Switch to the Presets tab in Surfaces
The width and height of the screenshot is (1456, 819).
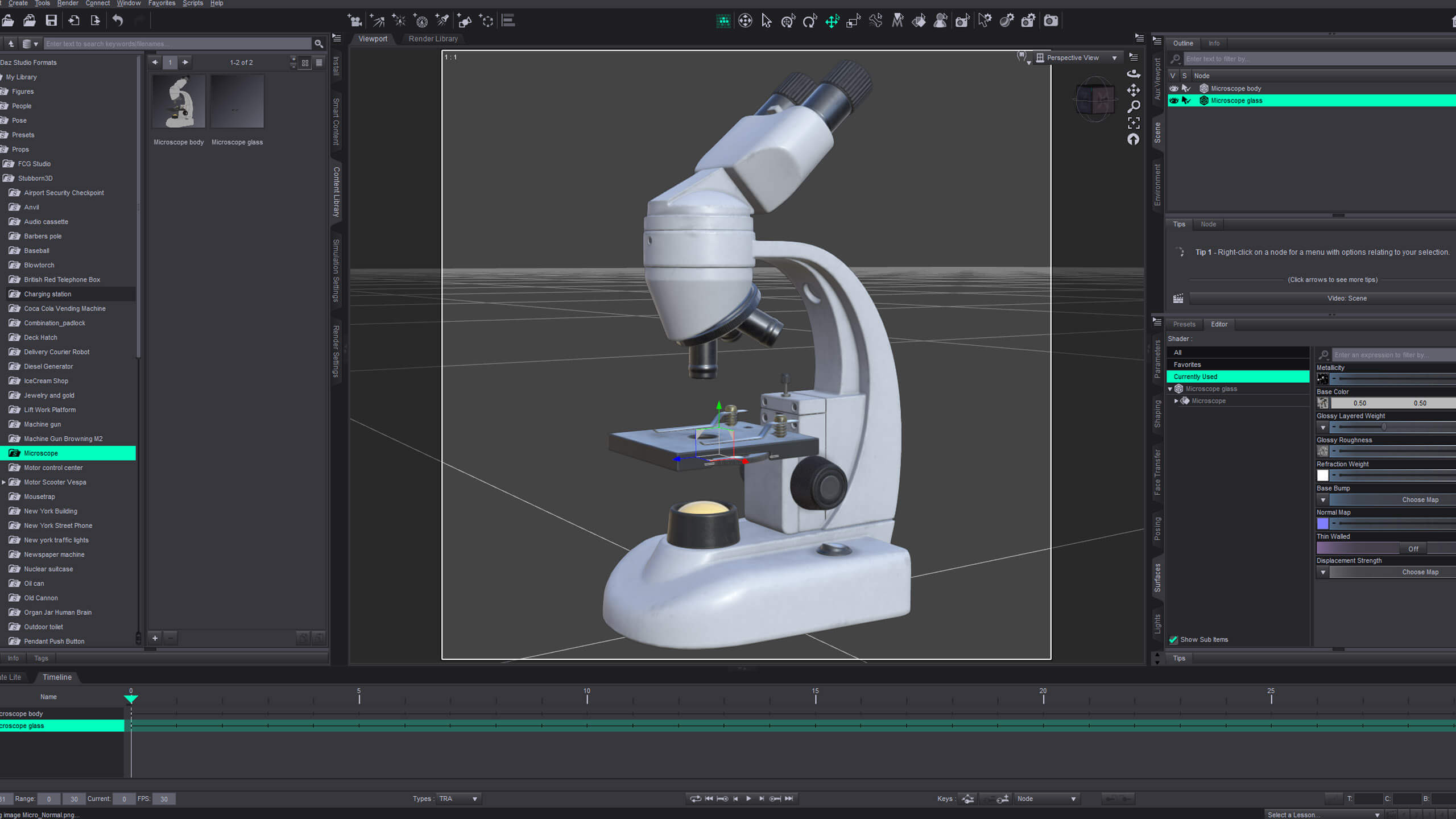tap(1184, 324)
